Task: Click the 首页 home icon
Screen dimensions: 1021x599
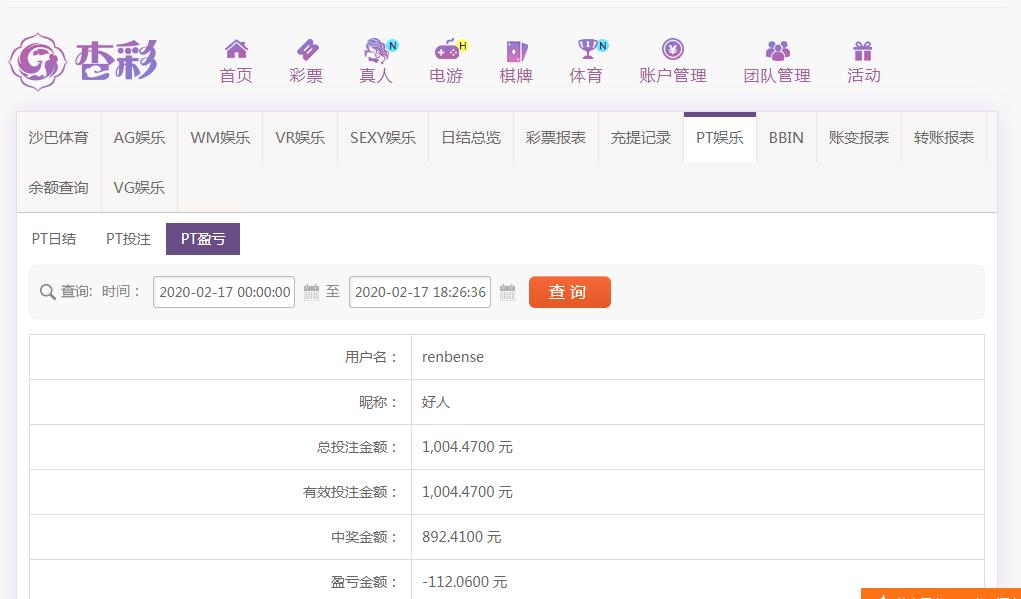Action: [x=236, y=50]
